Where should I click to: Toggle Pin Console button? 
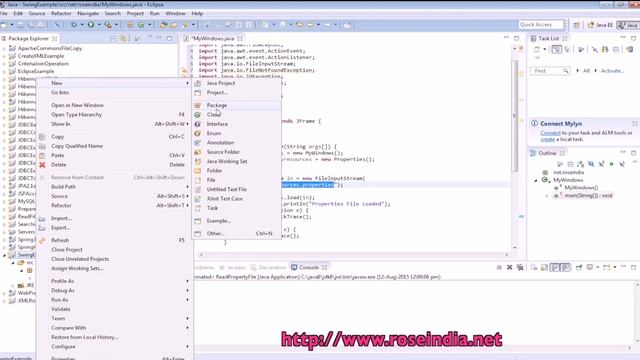579,267
